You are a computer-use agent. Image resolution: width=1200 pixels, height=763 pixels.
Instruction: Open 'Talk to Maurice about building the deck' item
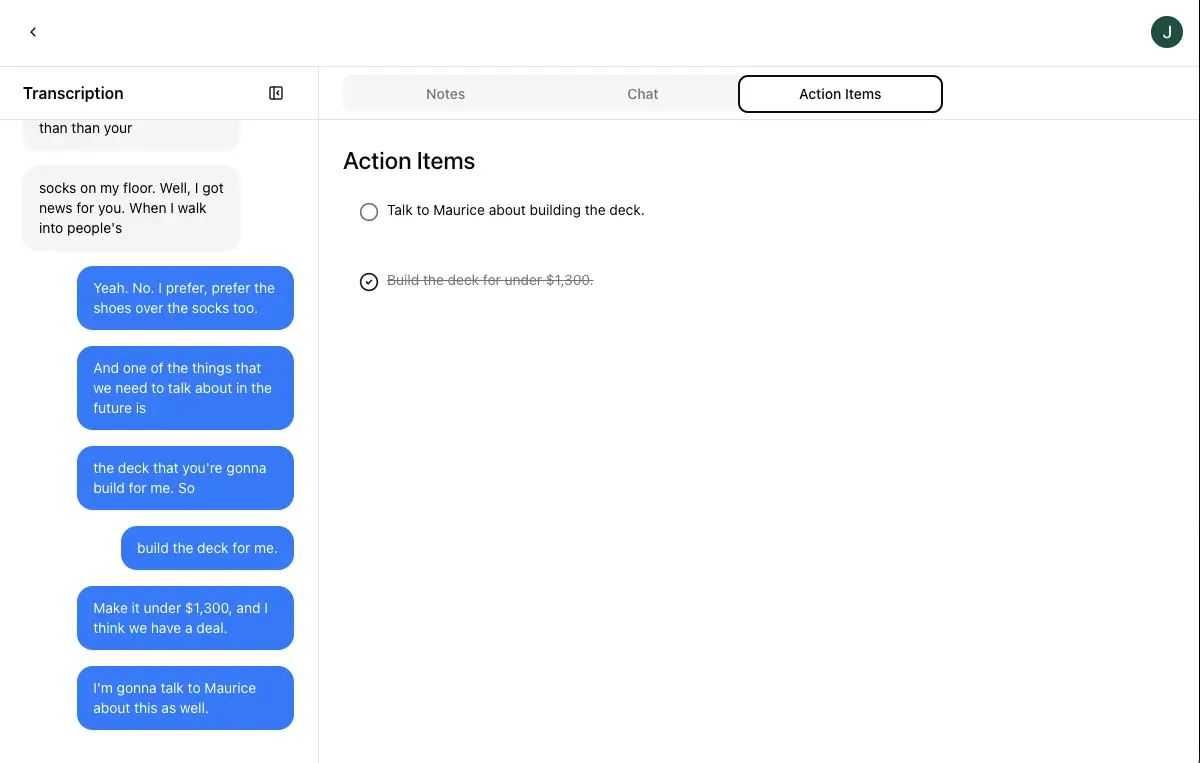click(x=516, y=210)
